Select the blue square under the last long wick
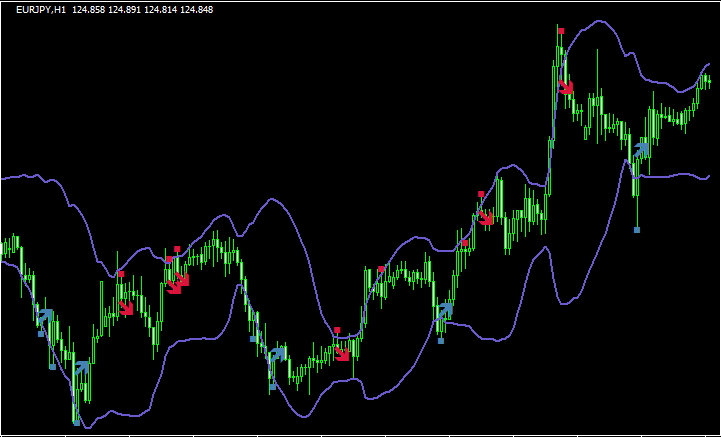This screenshot has height=437, width=721. [x=637, y=229]
